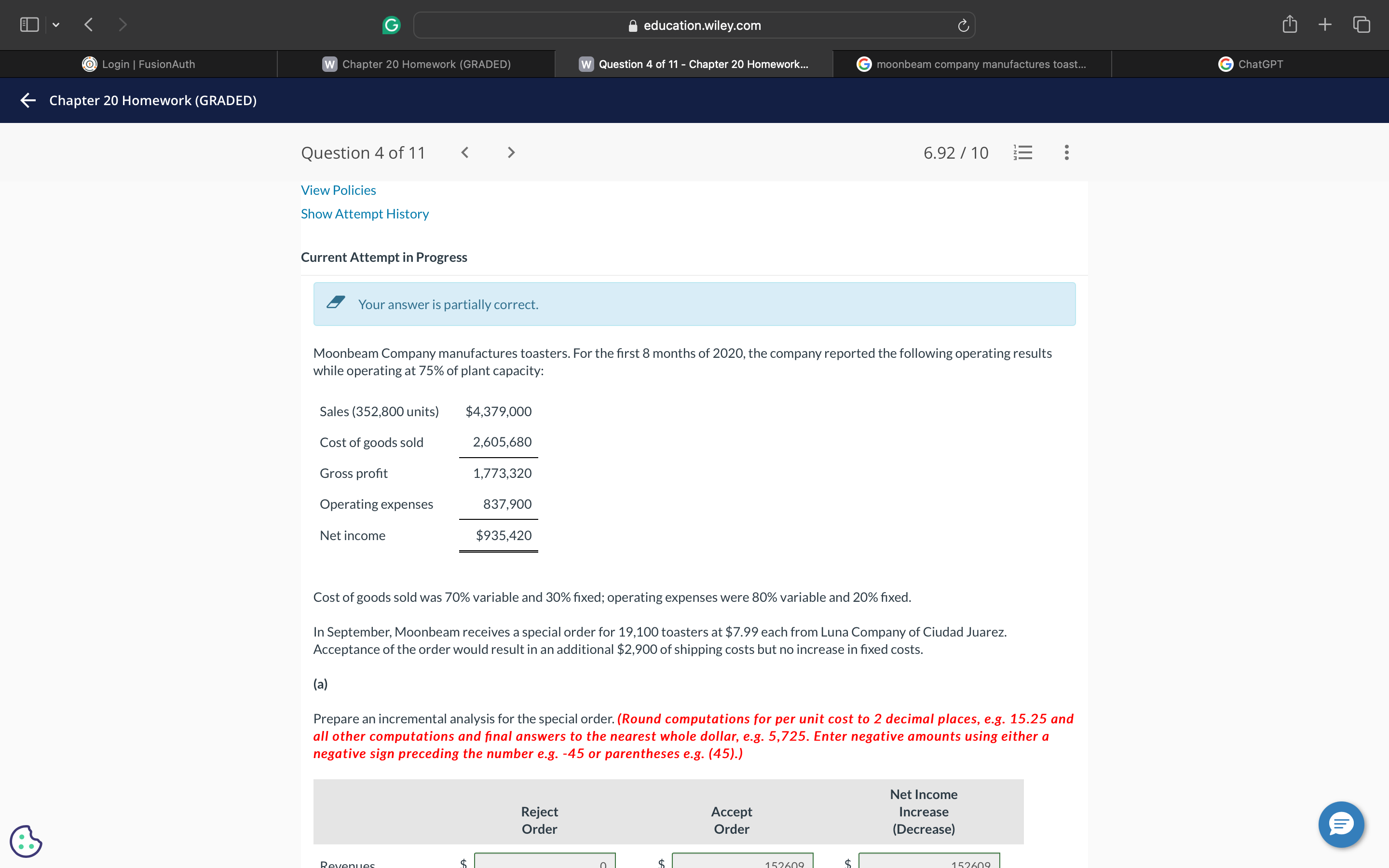Open the Safari share icon
Screen dimensions: 1389x868
[x=1289, y=25]
